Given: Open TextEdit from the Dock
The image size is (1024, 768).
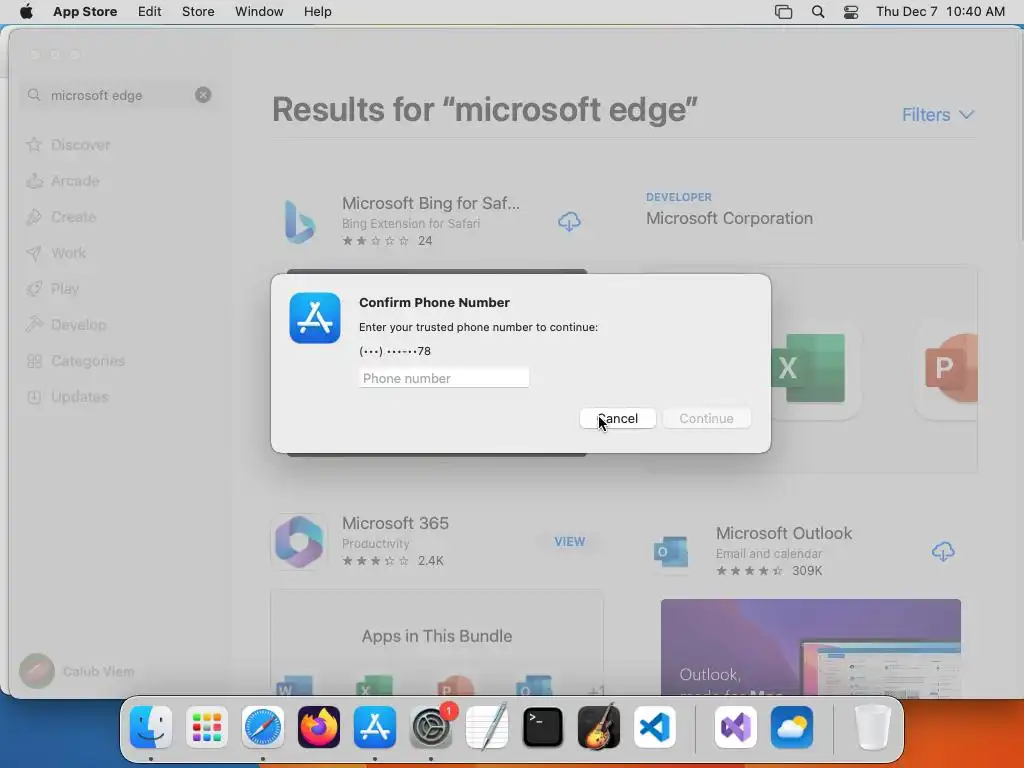Looking at the screenshot, I should (487, 727).
